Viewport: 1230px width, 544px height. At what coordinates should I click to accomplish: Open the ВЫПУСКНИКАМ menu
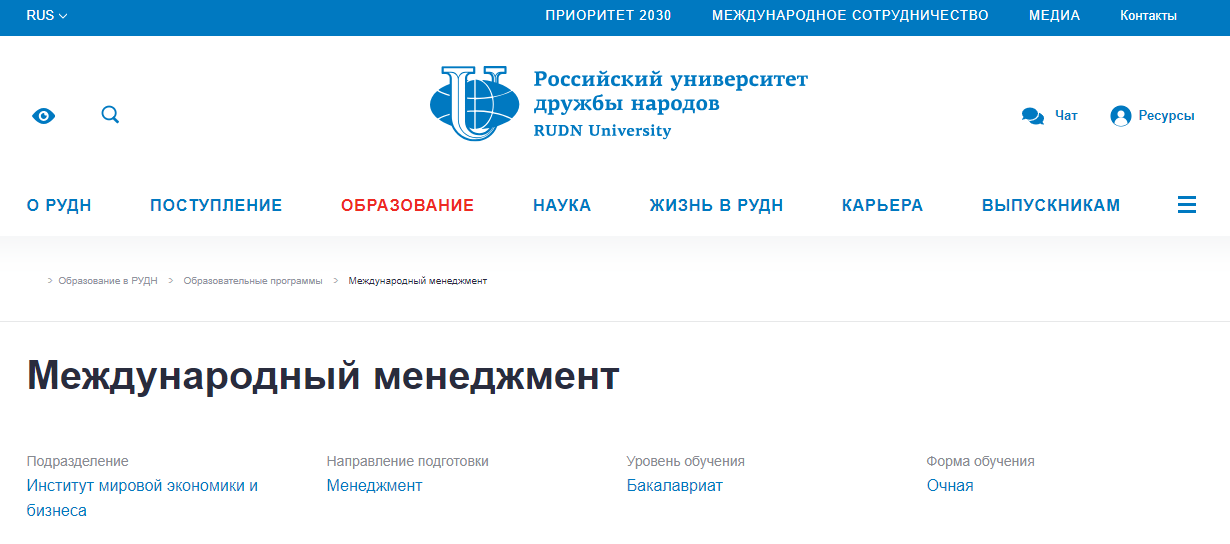1051,206
